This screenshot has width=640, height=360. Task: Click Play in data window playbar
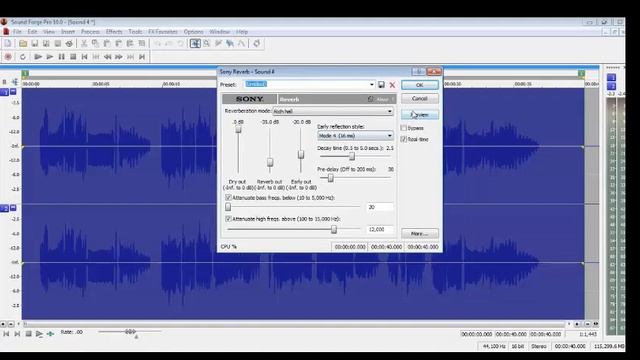(x=39, y=334)
